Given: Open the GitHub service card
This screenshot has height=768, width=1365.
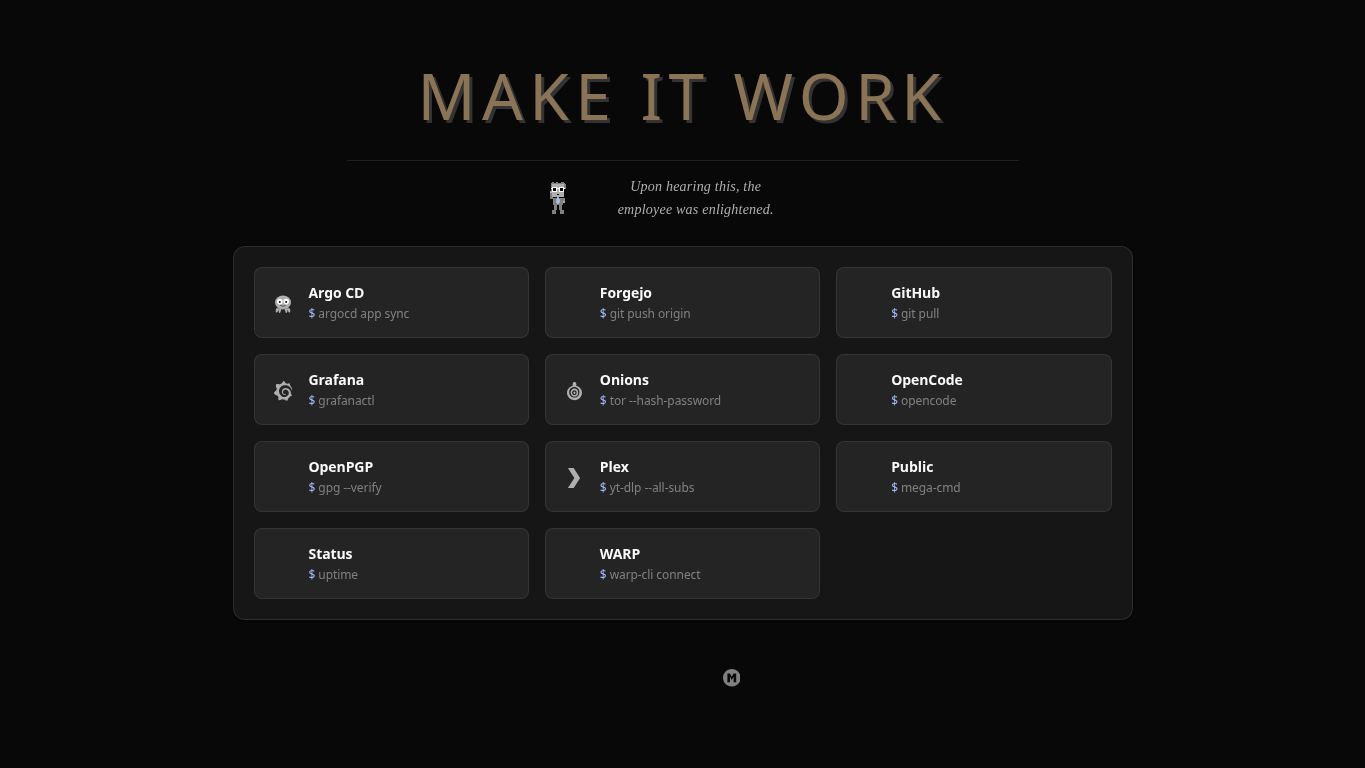Looking at the screenshot, I should (974, 302).
